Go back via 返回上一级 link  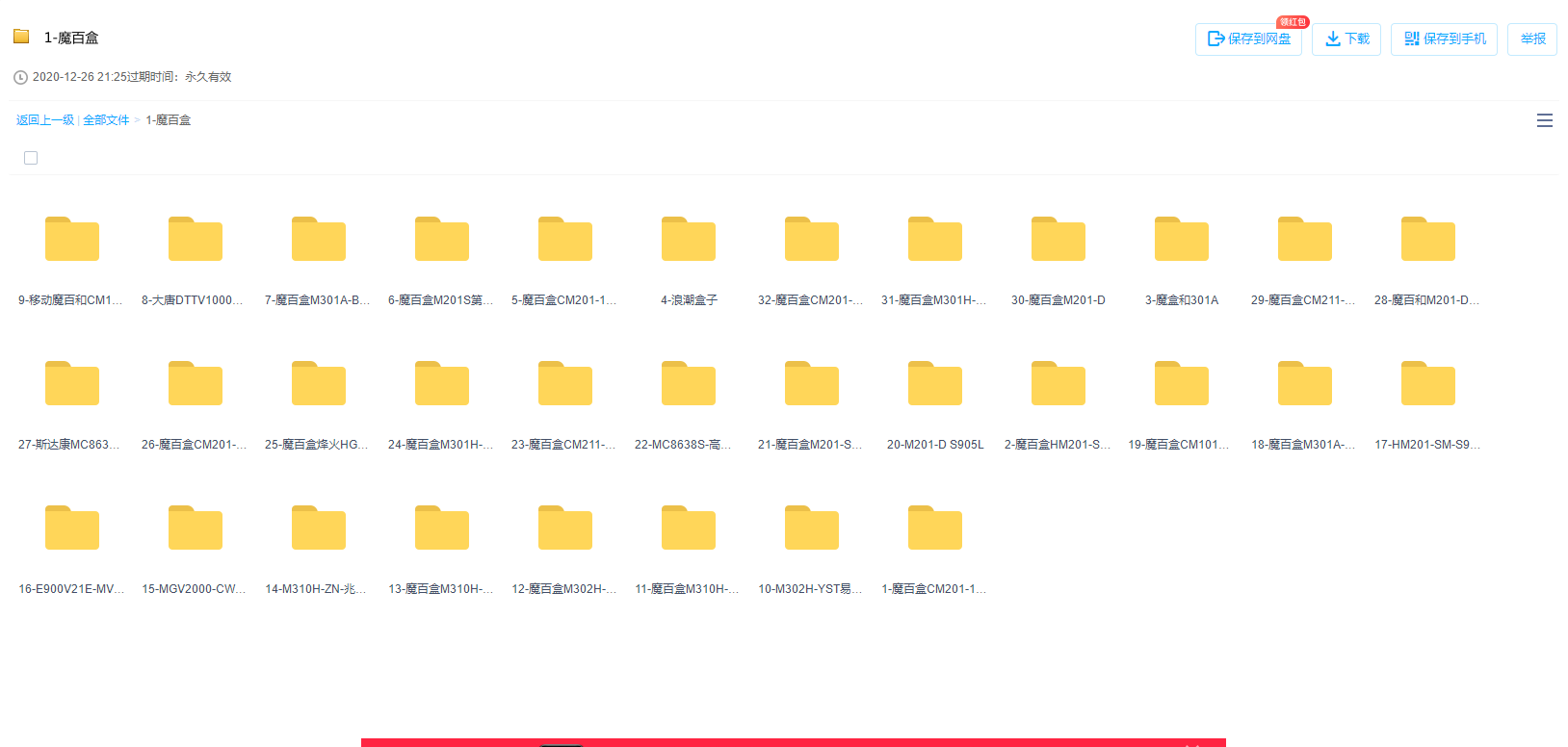pyautogui.click(x=45, y=120)
